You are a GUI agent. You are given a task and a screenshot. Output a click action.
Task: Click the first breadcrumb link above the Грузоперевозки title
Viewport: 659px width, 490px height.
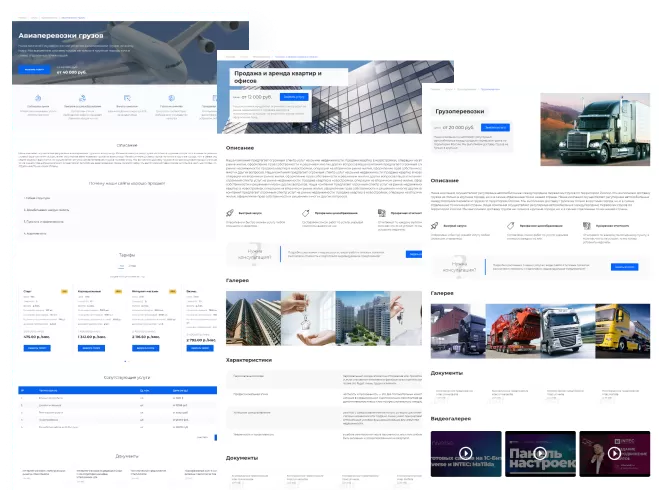(x=437, y=89)
